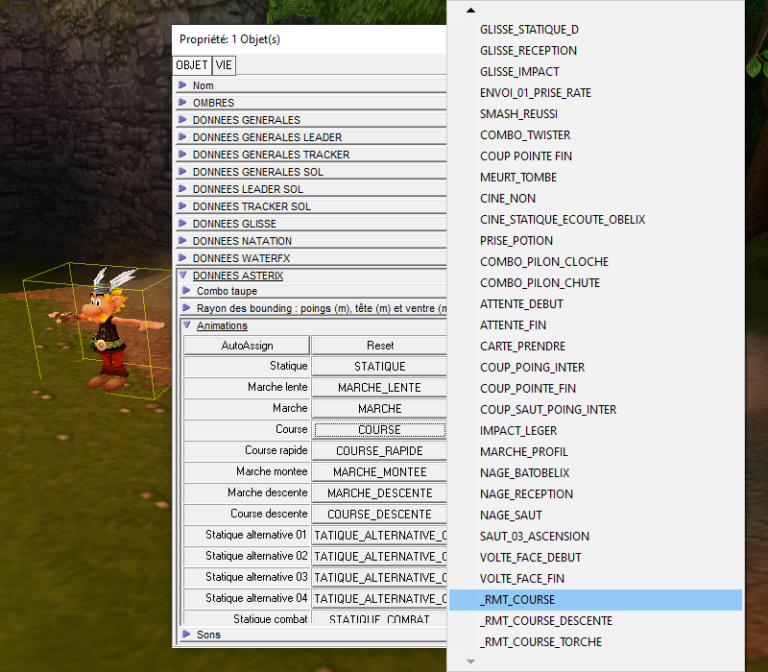The image size is (768, 672).
Task: Pick ATTENTE_FIN from the animation list
Action: click(596, 325)
